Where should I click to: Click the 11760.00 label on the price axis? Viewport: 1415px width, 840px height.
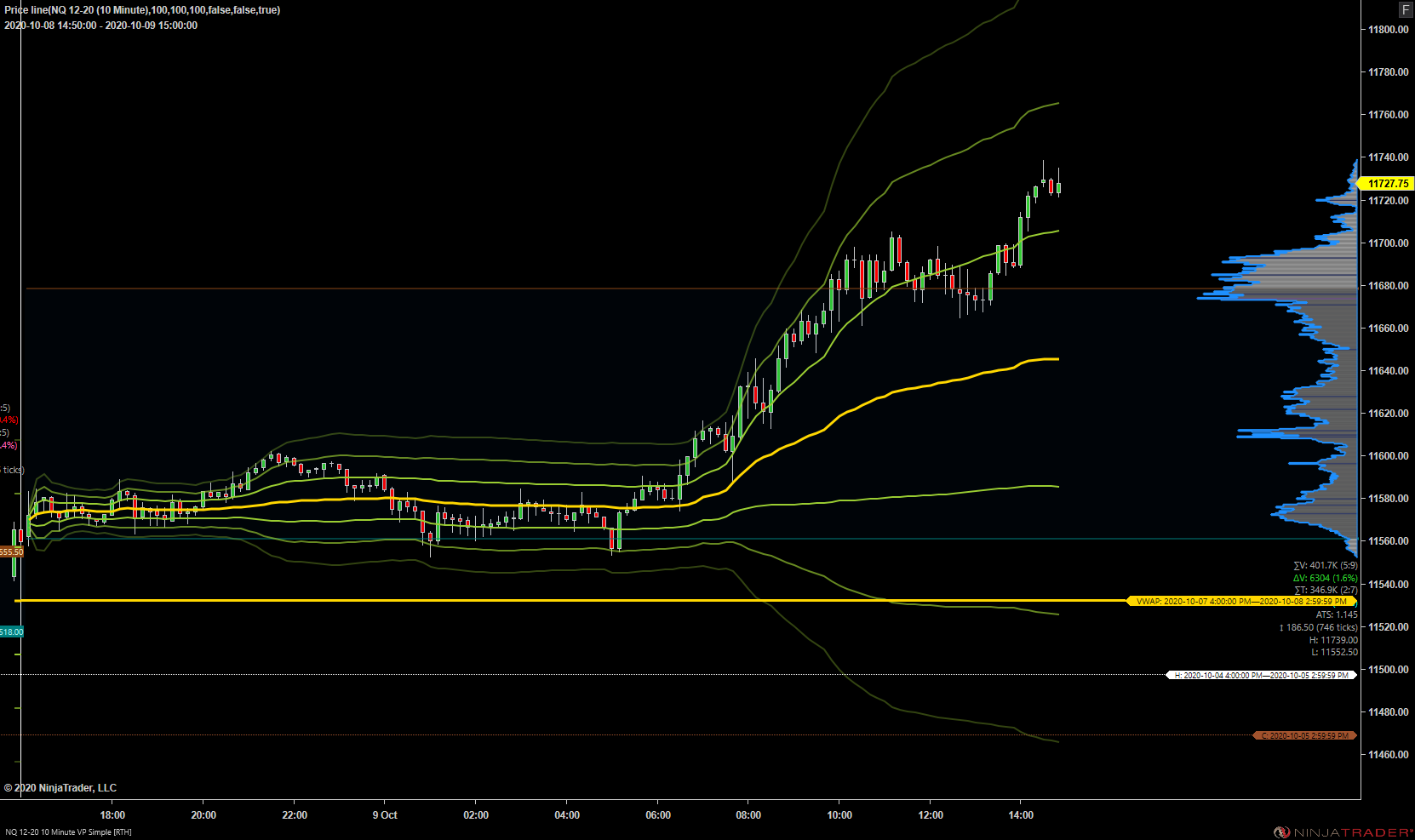click(x=1388, y=115)
